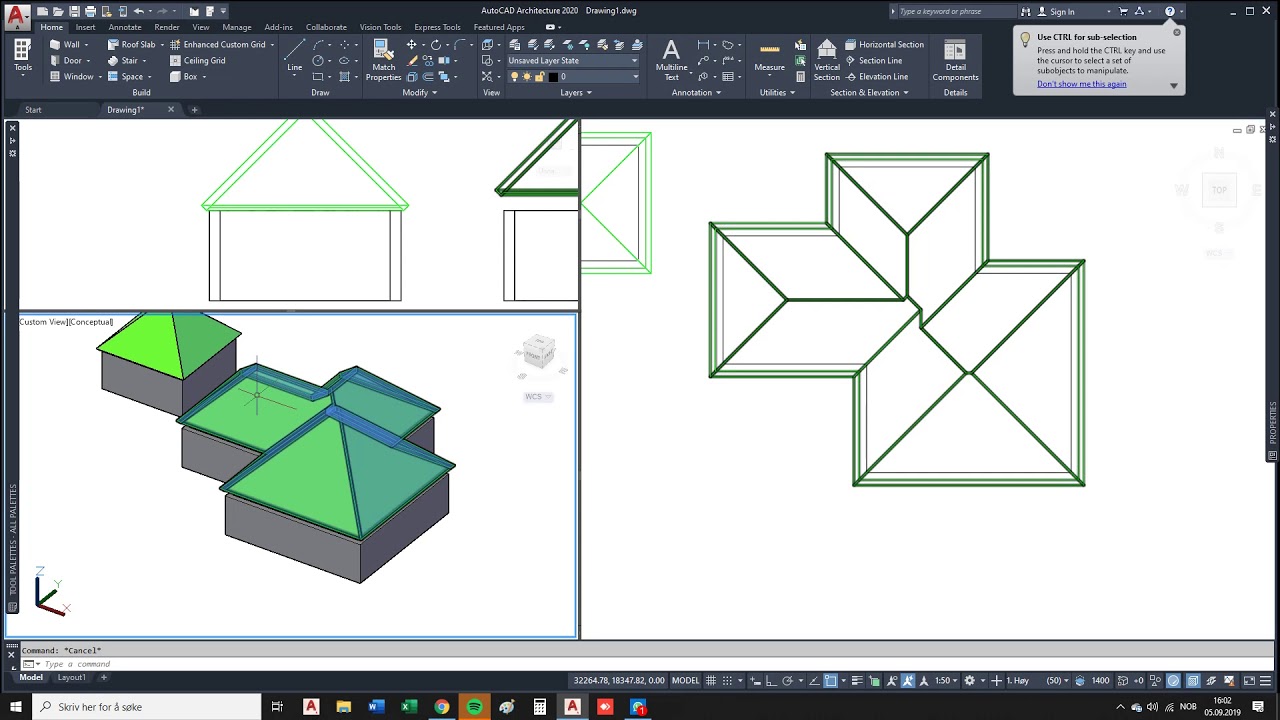Select the Window tool
The image size is (1280, 720).
(71, 77)
